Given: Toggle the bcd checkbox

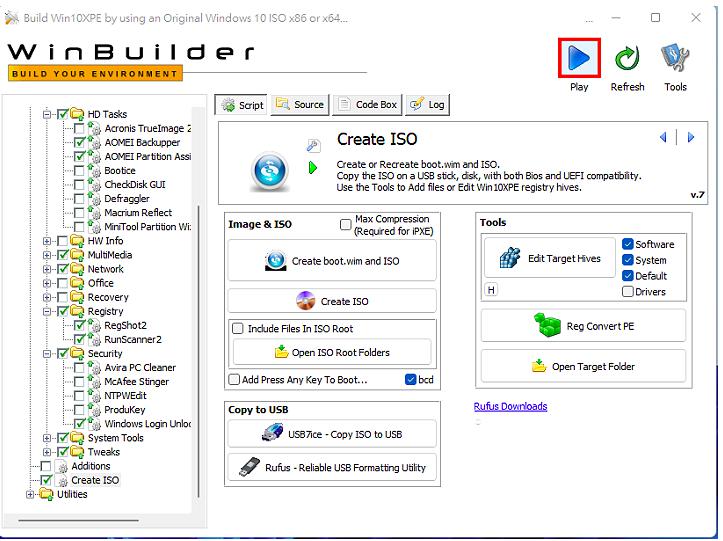Looking at the screenshot, I should click(411, 380).
